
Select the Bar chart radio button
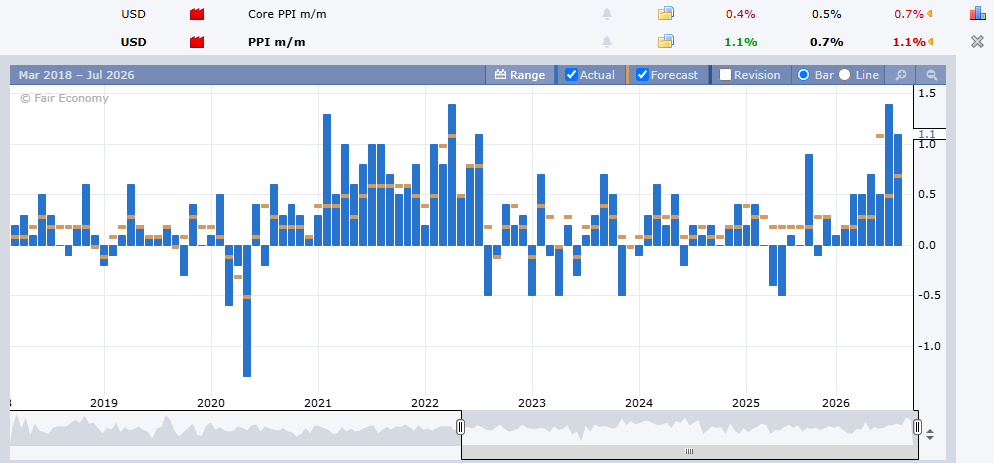[804, 75]
